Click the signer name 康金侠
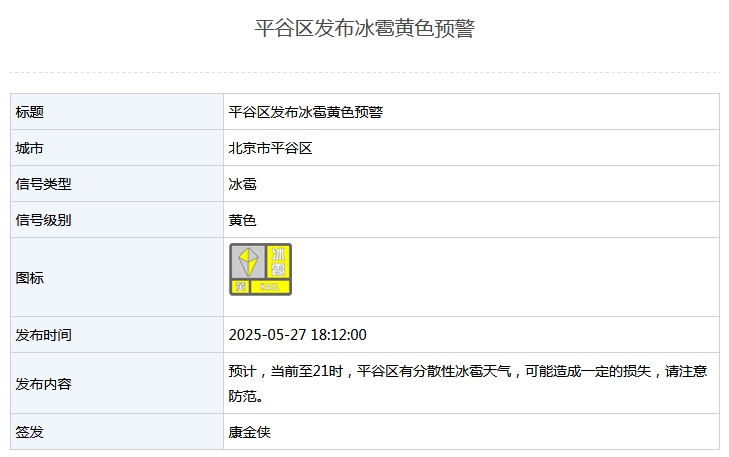The width and height of the screenshot is (729, 457). tap(249, 432)
